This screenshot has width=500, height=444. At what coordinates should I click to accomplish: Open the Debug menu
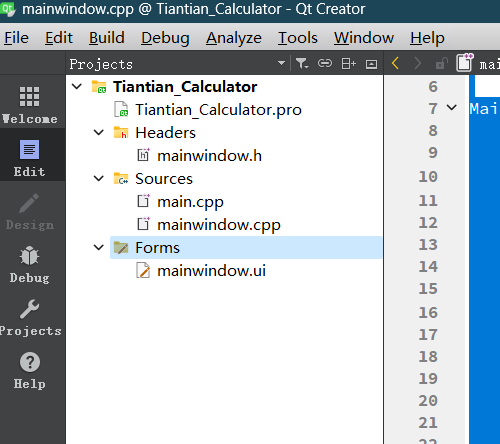165,37
